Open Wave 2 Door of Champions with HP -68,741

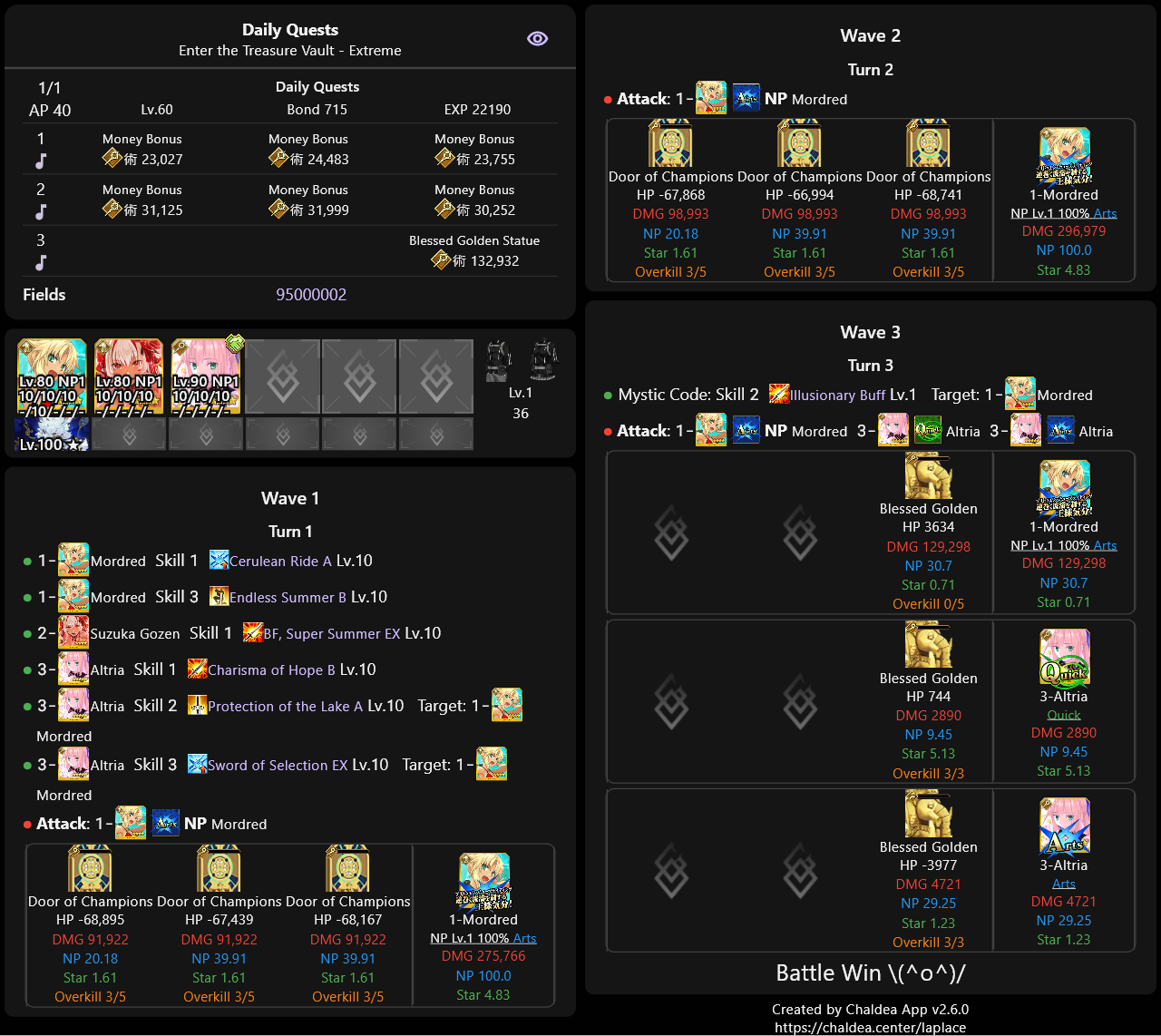point(928,144)
